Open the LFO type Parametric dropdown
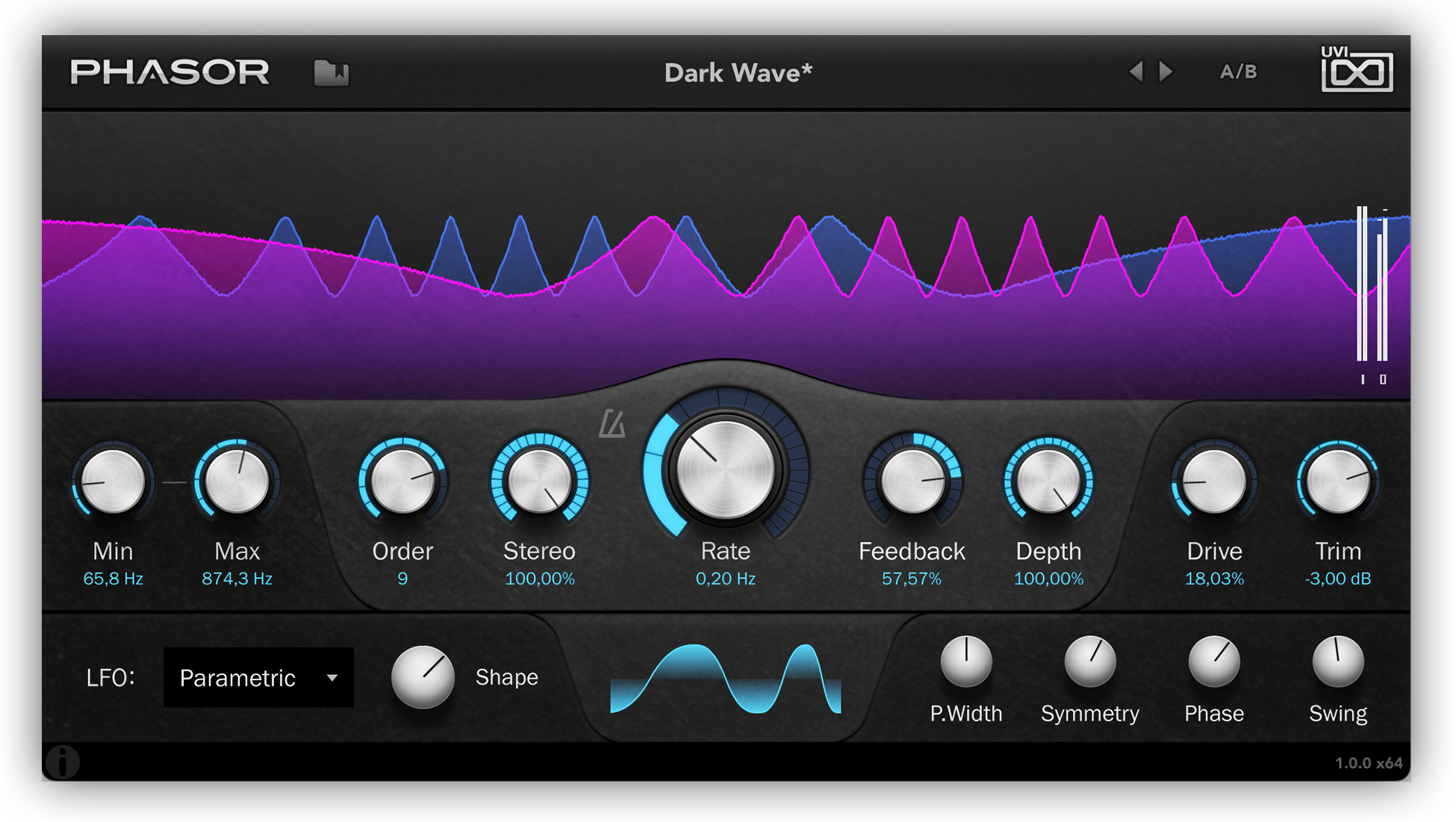The height and width of the screenshot is (822, 1456). click(x=258, y=677)
